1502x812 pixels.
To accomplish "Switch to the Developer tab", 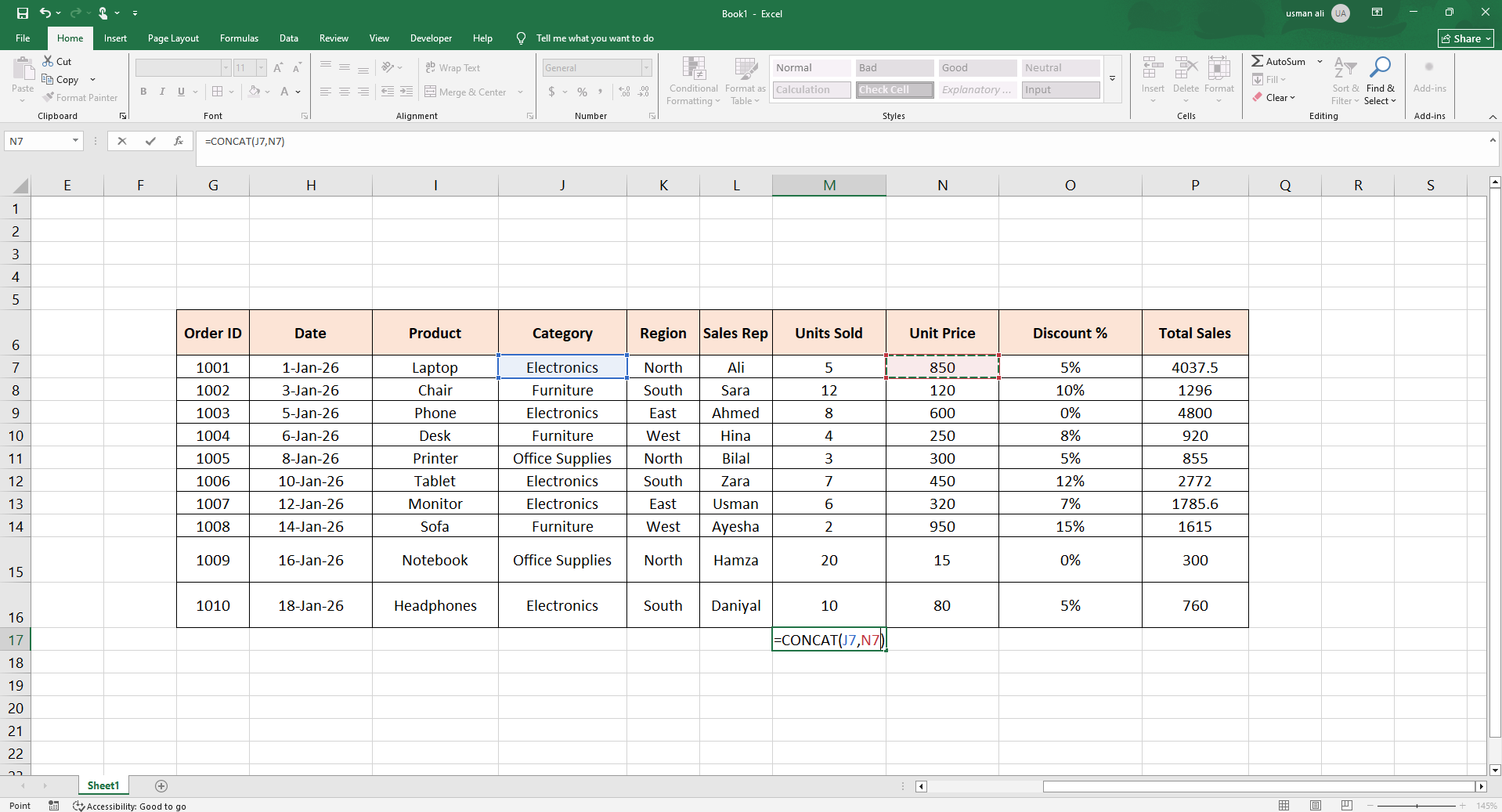I will pos(431,38).
